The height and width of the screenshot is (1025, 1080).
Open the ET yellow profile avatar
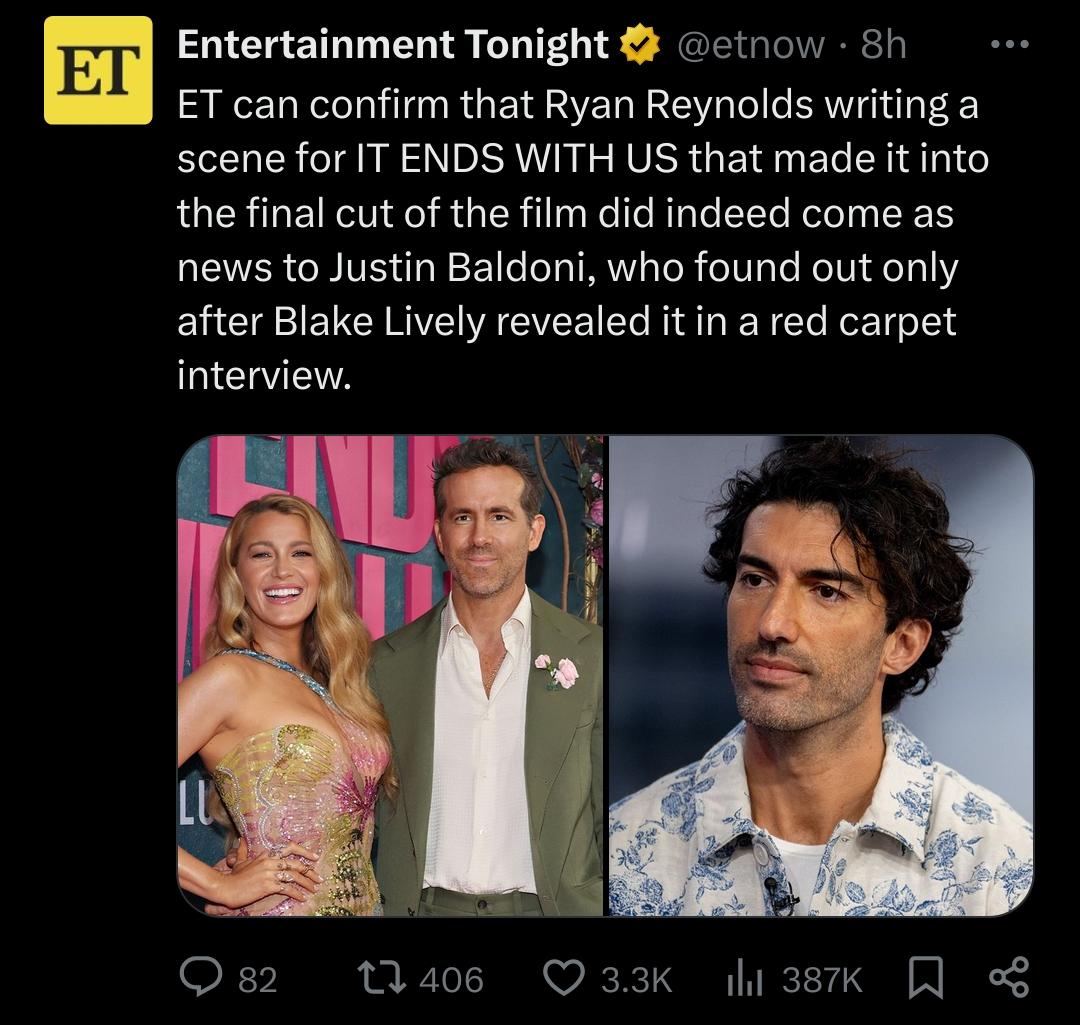click(x=98, y=70)
